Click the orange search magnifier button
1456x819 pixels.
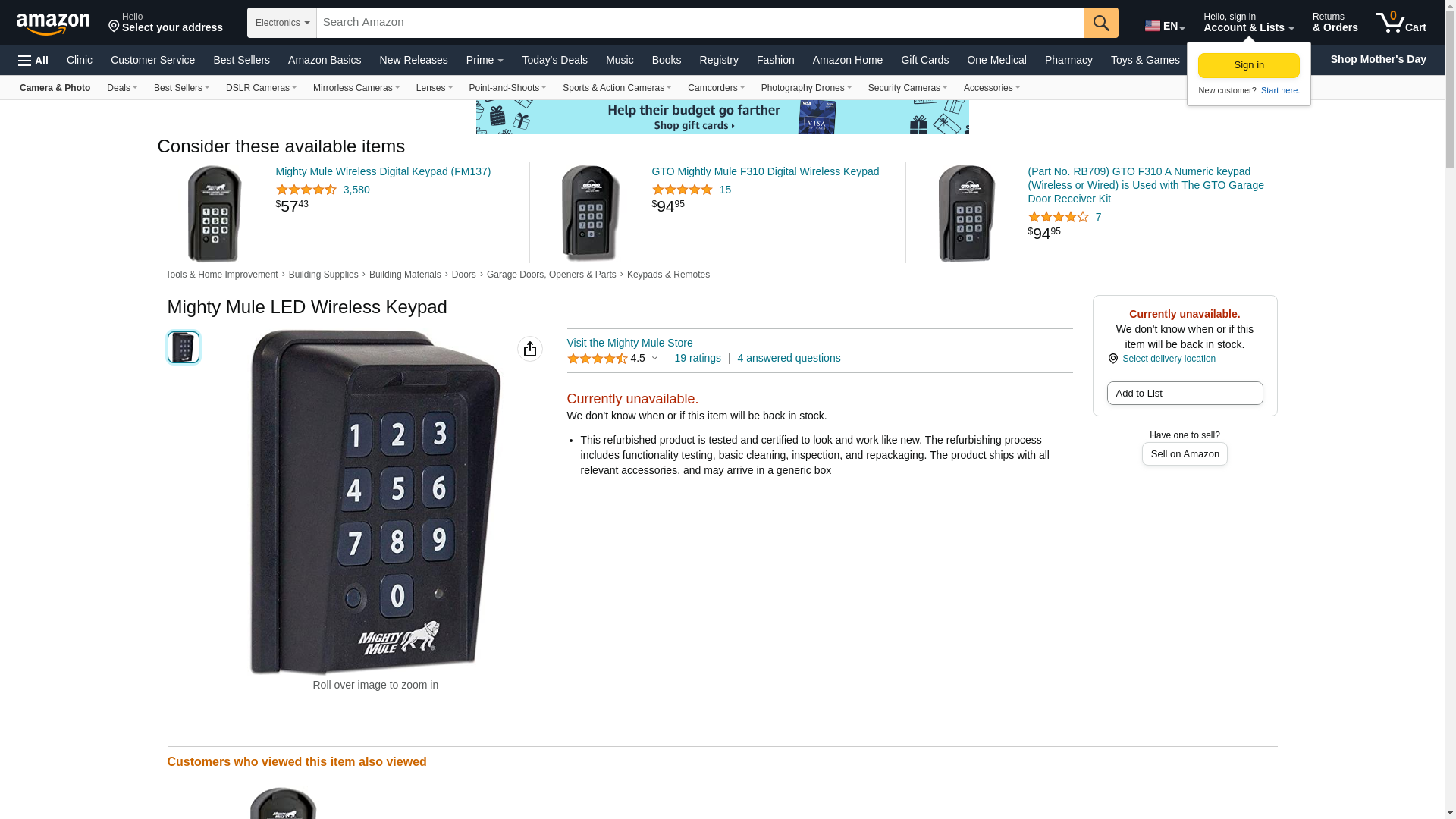tap(1101, 23)
